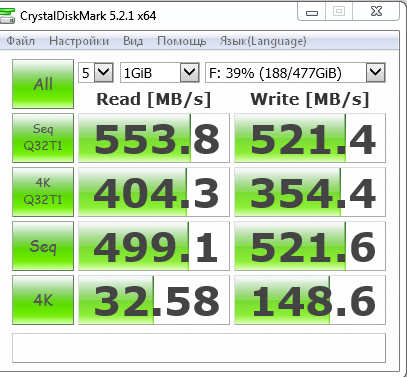Open the drive F: selection dropdown
Viewport: 407px width, 377px height.
295,72
